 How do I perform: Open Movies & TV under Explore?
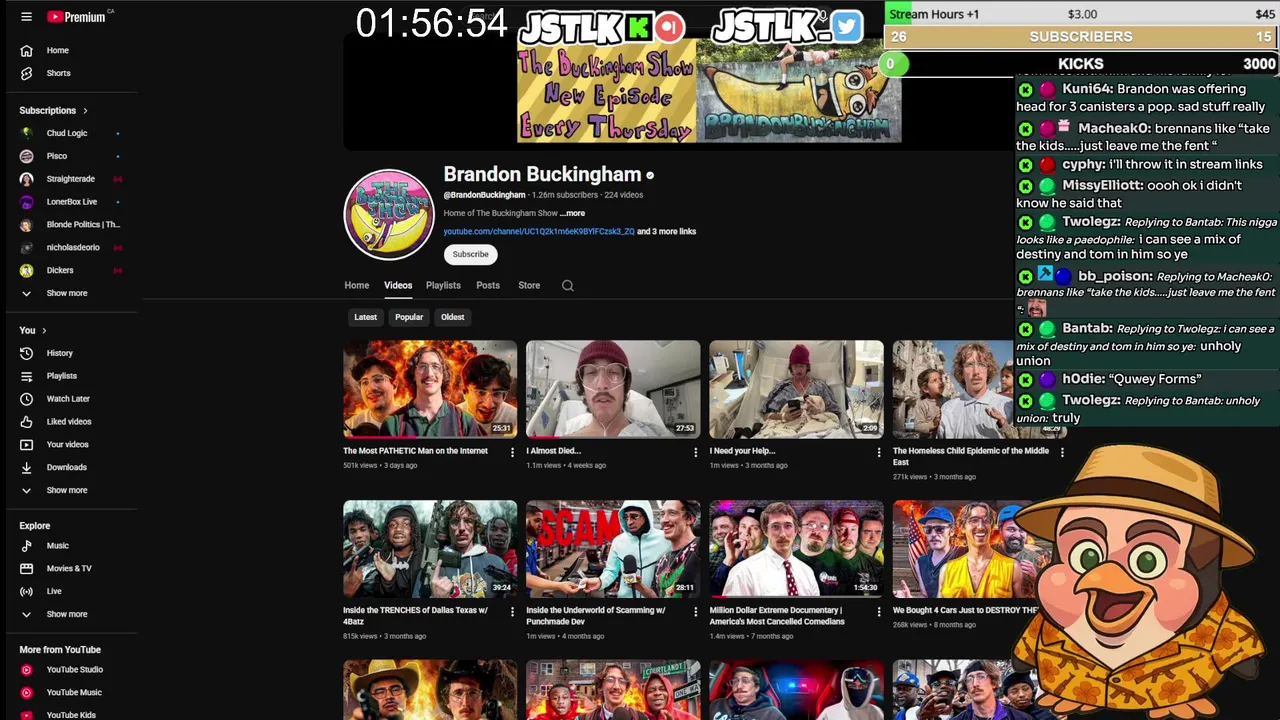69,568
